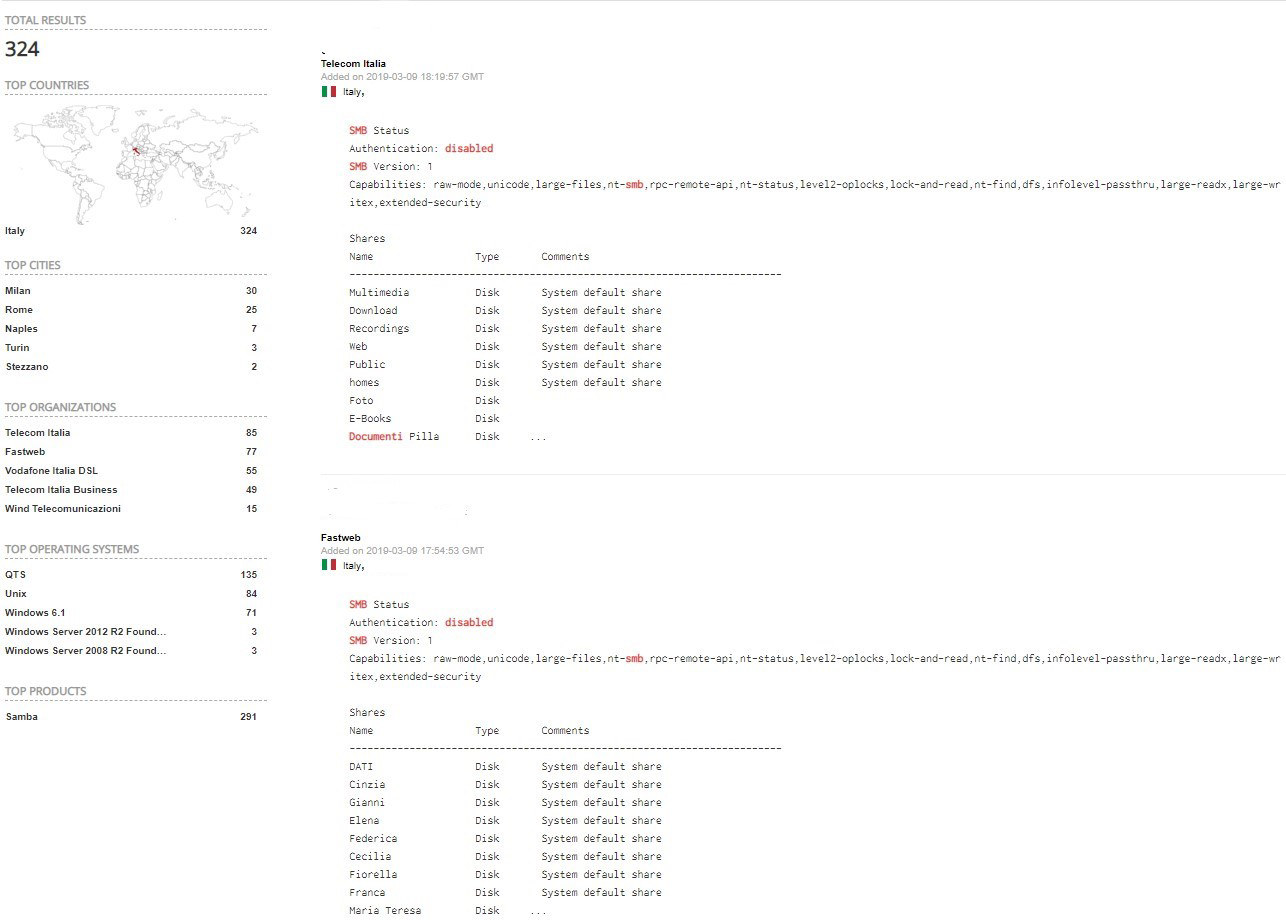1286x920 pixels.
Task: Filter by Windows 6.1 operating system
Action: pos(35,613)
